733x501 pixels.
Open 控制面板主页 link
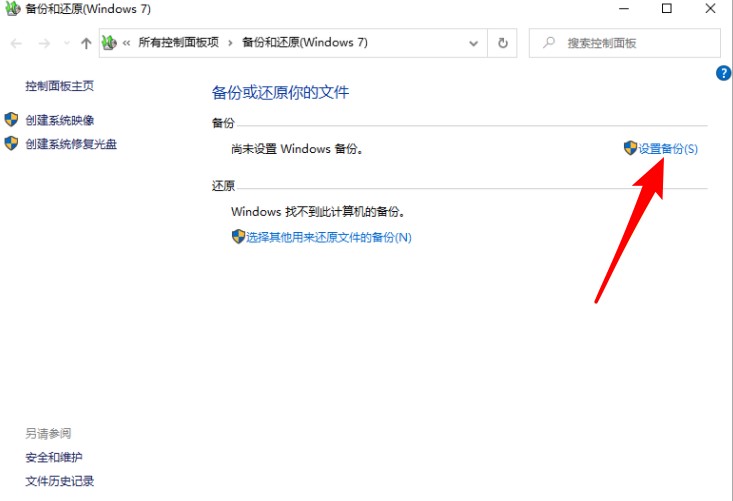point(59,86)
